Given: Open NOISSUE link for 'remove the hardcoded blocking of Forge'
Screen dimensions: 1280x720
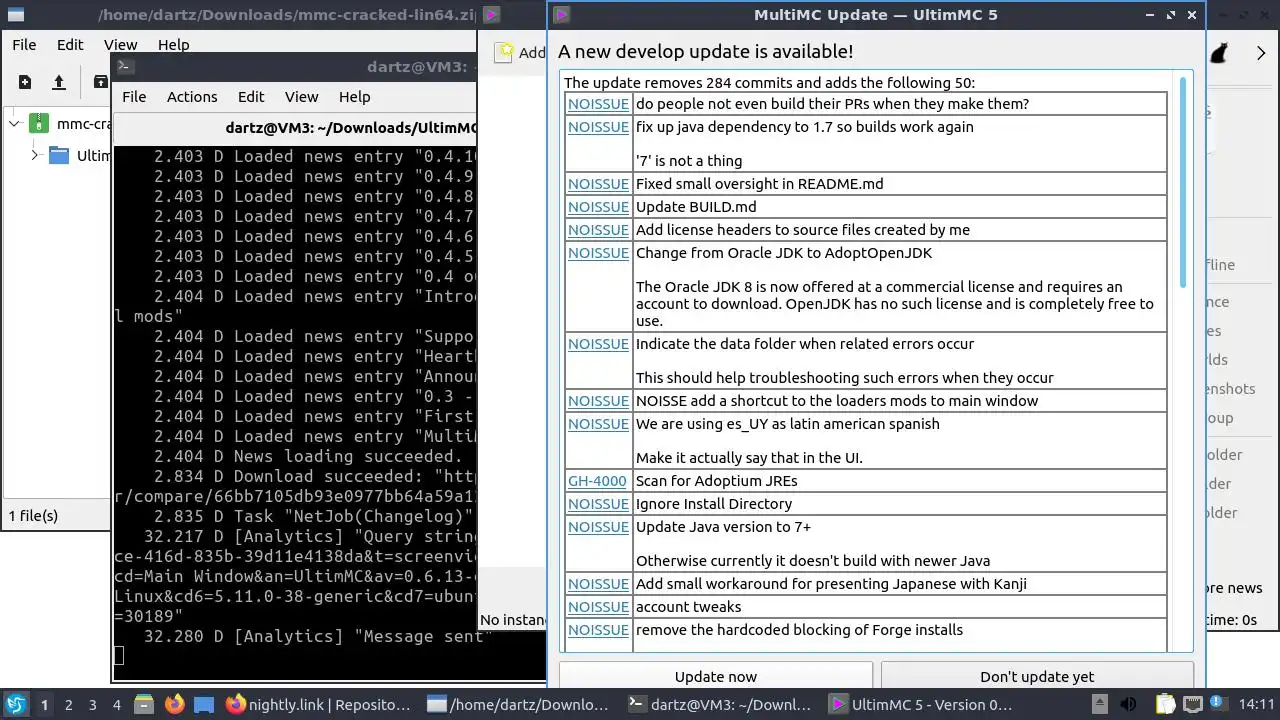Looking at the screenshot, I should click(x=598, y=630).
